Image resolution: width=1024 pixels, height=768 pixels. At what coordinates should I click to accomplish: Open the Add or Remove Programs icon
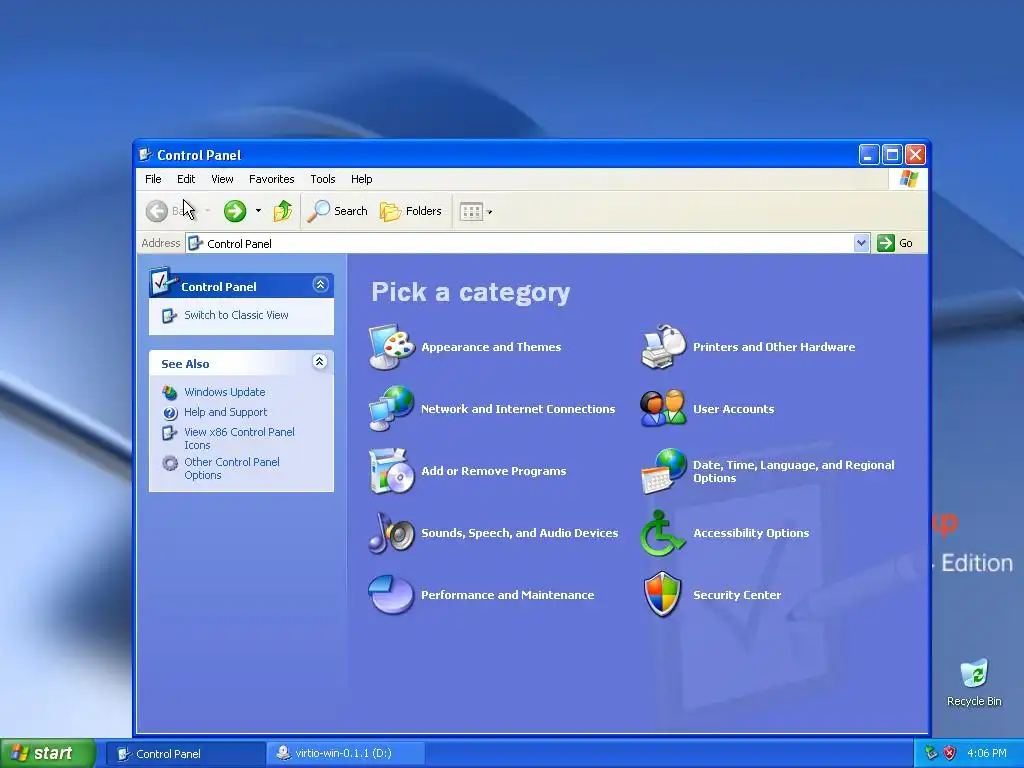(391, 471)
